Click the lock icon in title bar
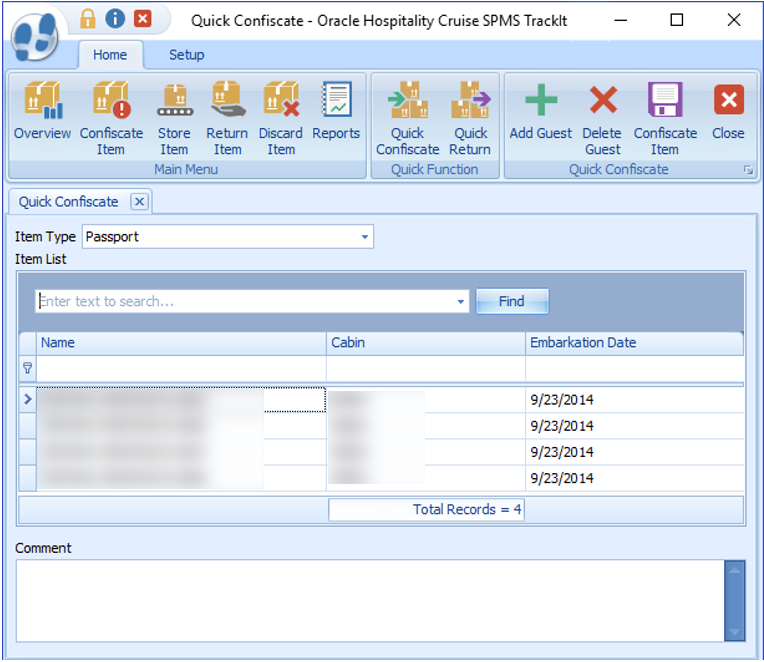The height and width of the screenshot is (662, 764). pyautogui.click(x=88, y=19)
